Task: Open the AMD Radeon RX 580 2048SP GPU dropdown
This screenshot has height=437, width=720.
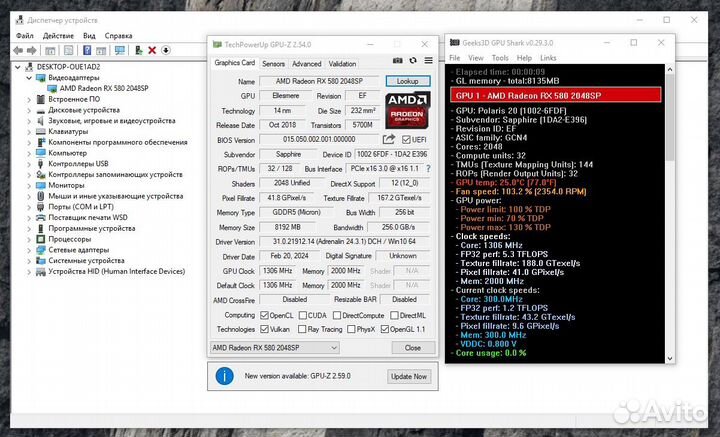Action: click(x=275, y=347)
